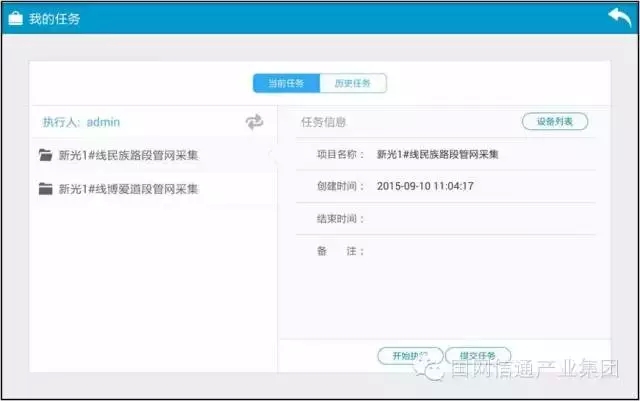
Task: Click the swap arrows icon next to admin
Action: pos(254,122)
